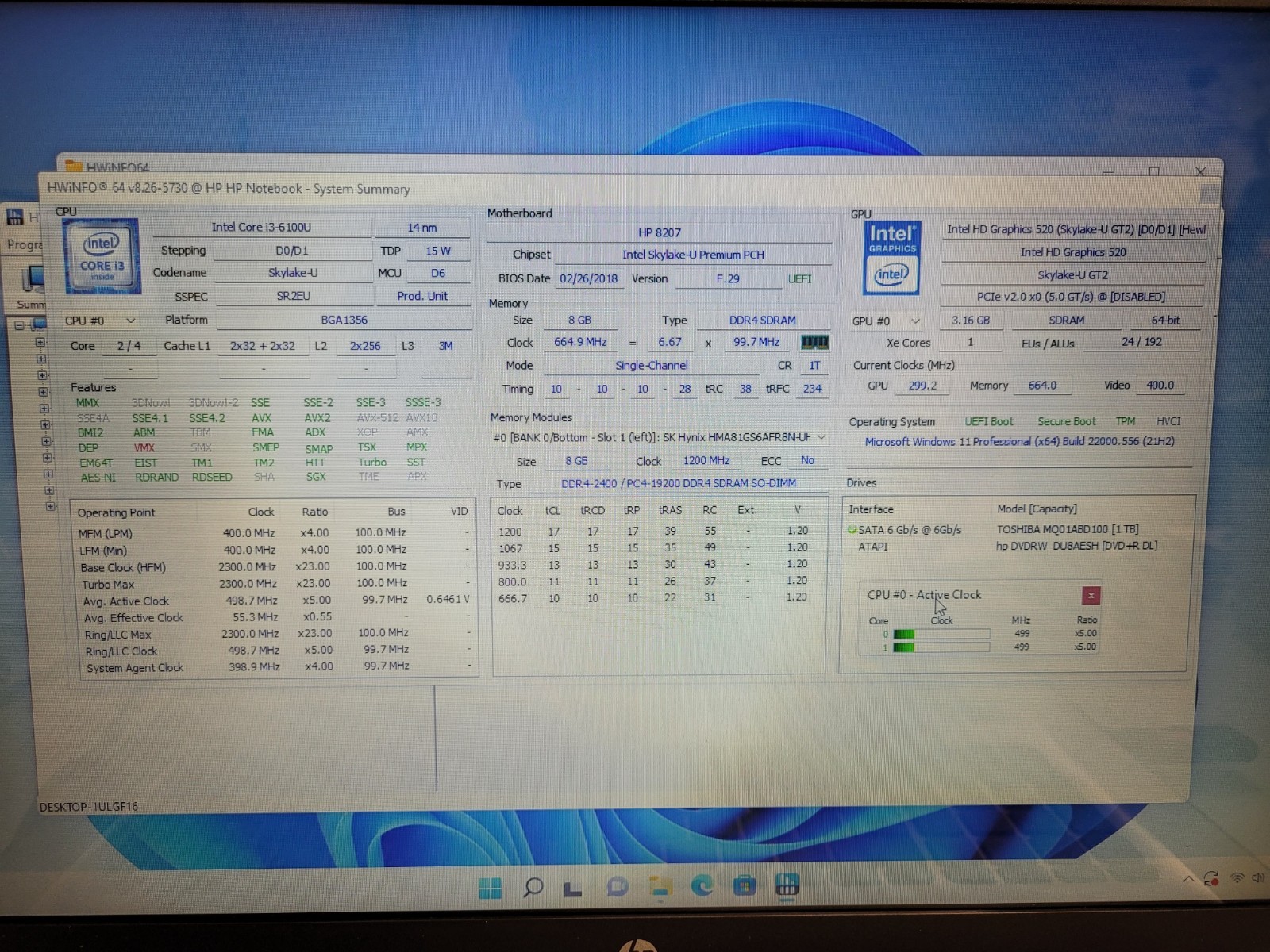The image size is (1270, 952).
Task: Open Task View from the taskbar
Action: tap(573, 889)
